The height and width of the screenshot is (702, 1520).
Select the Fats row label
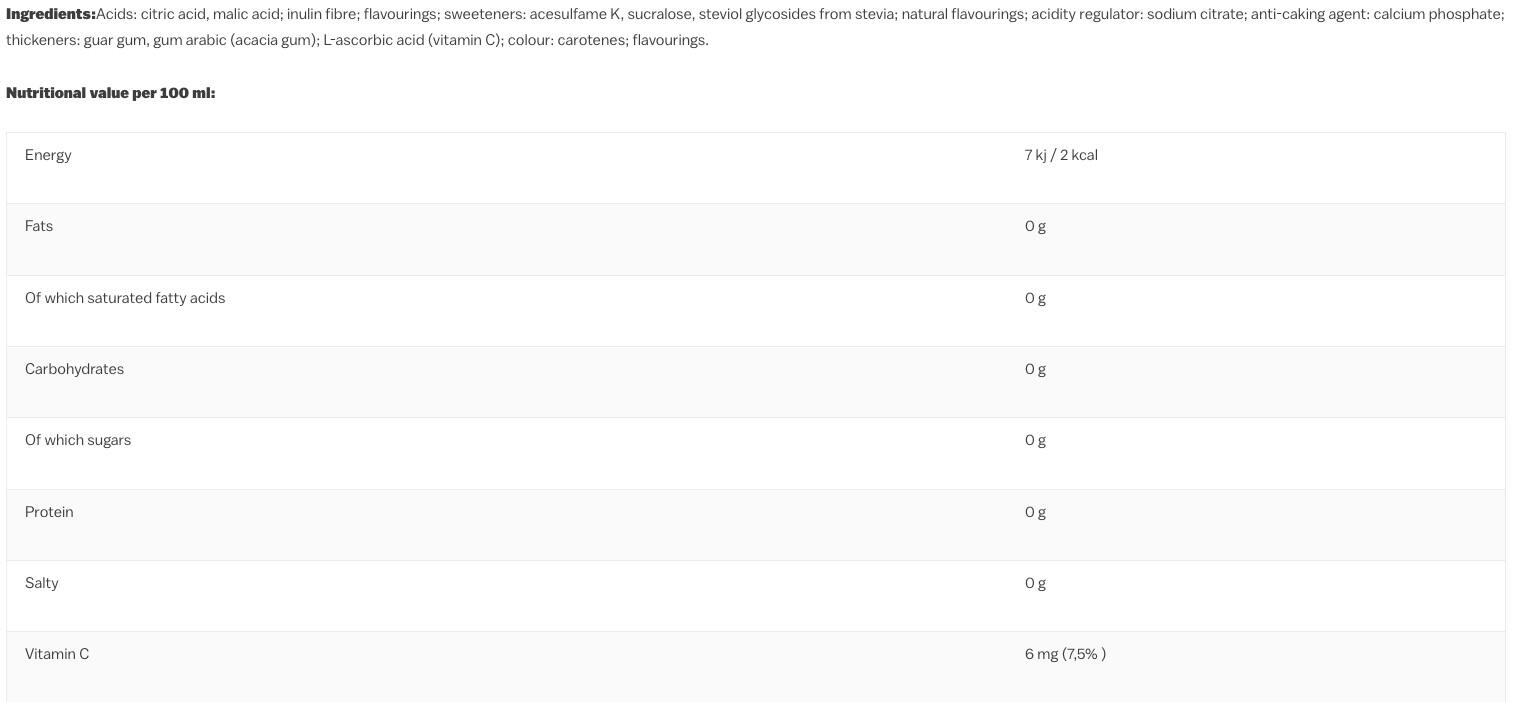click(x=39, y=226)
